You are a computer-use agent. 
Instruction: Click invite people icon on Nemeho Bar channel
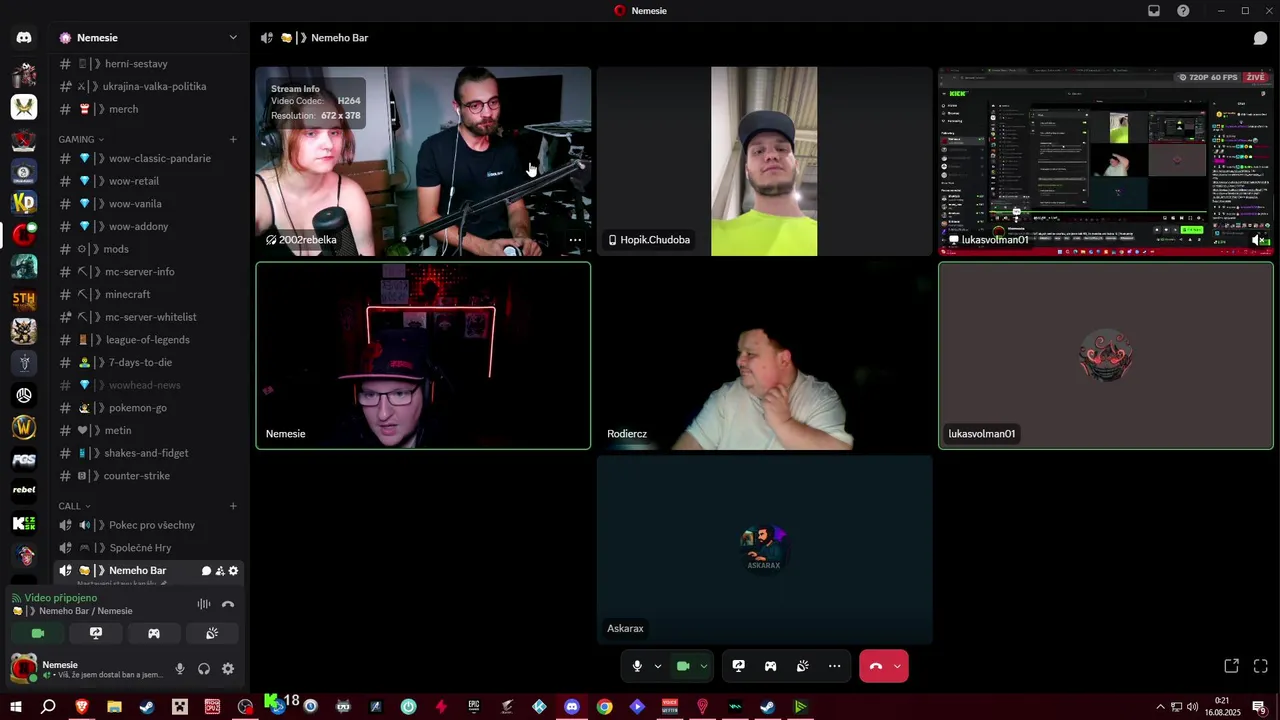pyautogui.click(x=220, y=571)
